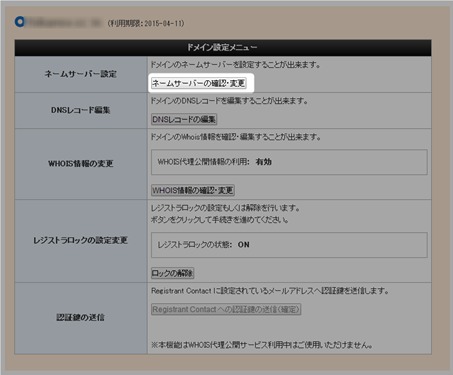Viewport: 453px width, 375px height.
Task: Click Registrant Contactに設定されている description text
Action: point(270,291)
